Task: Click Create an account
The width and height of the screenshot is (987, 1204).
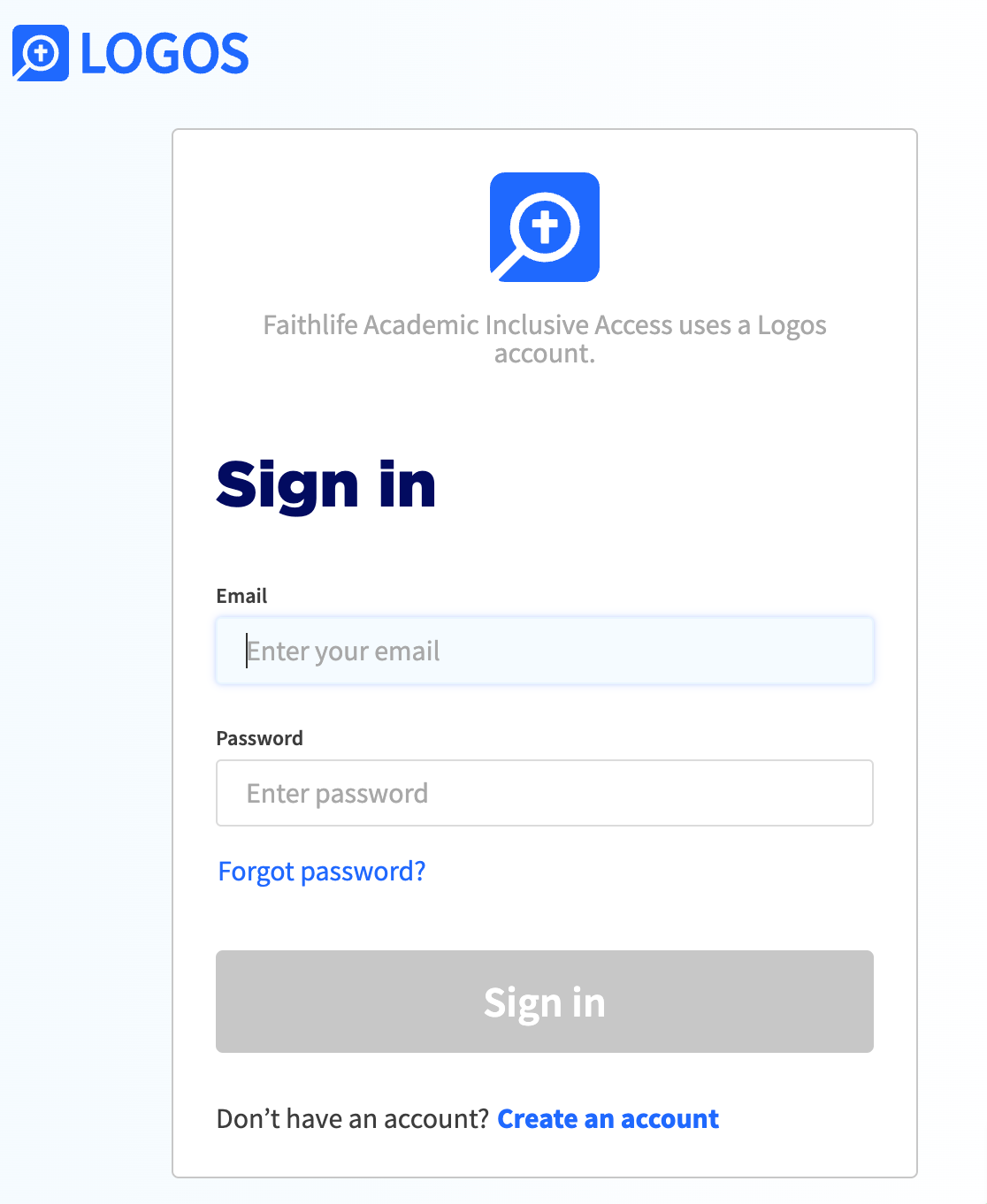Action: click(608, 1118)
